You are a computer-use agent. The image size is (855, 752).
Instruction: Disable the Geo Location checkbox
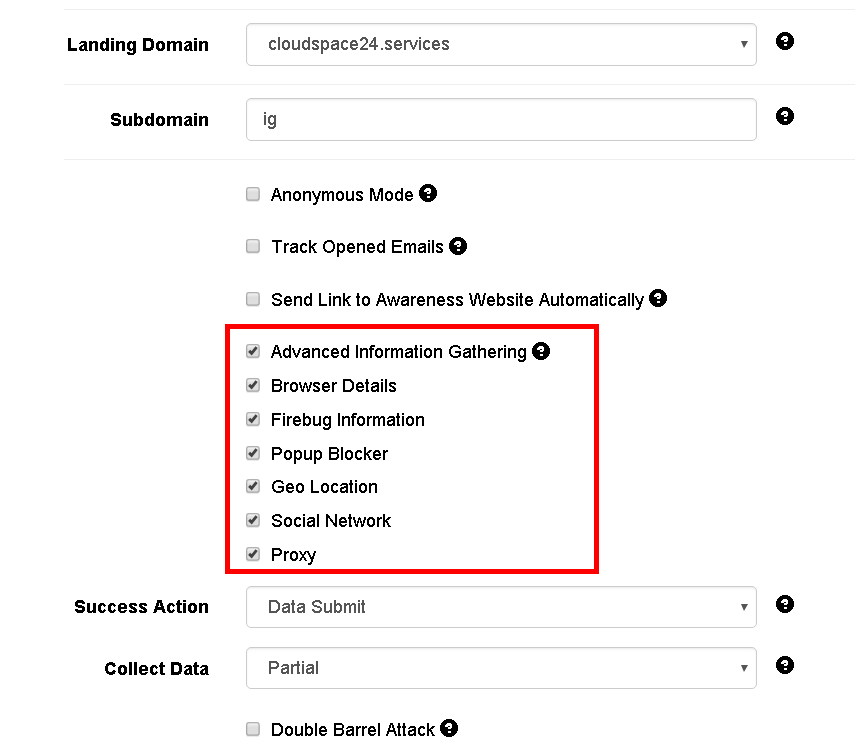click(x=253, y=486)
